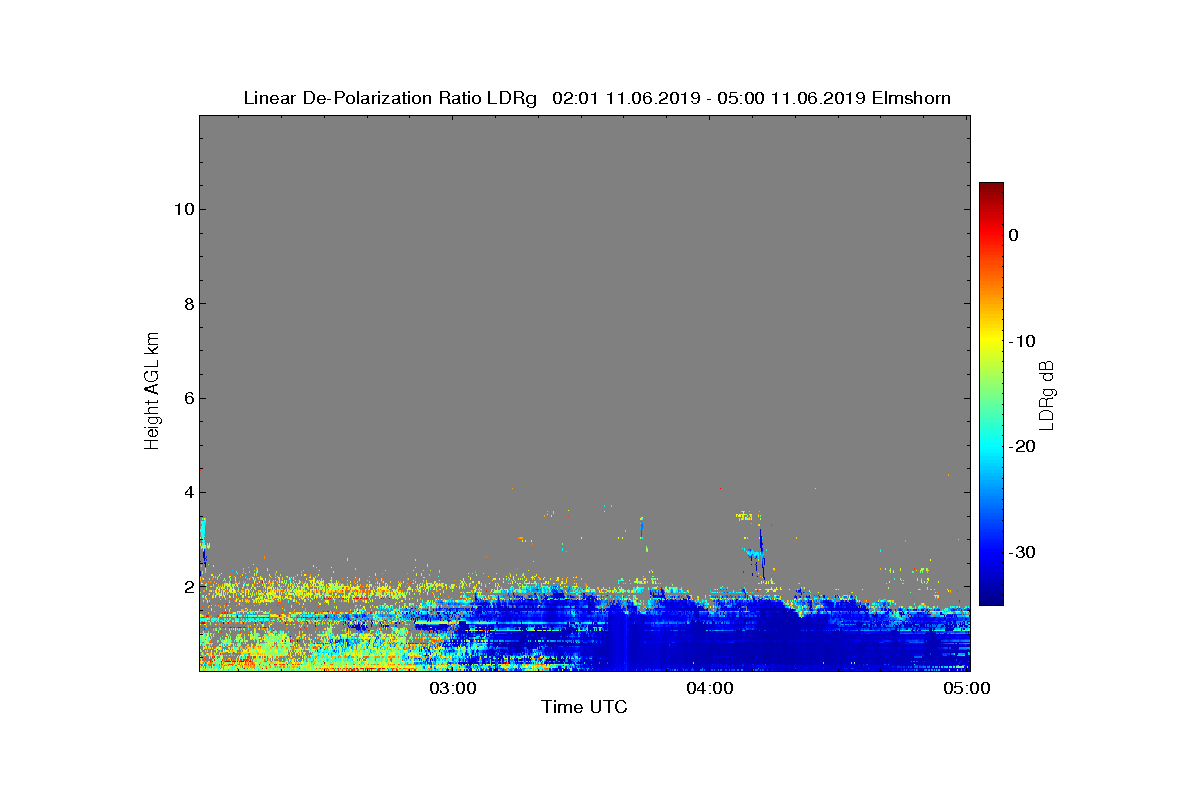Click the 'LDRg dB' colorbar label
Image resolution: width=1200 pixels, height=800 pixels.
pos(1047,394)
